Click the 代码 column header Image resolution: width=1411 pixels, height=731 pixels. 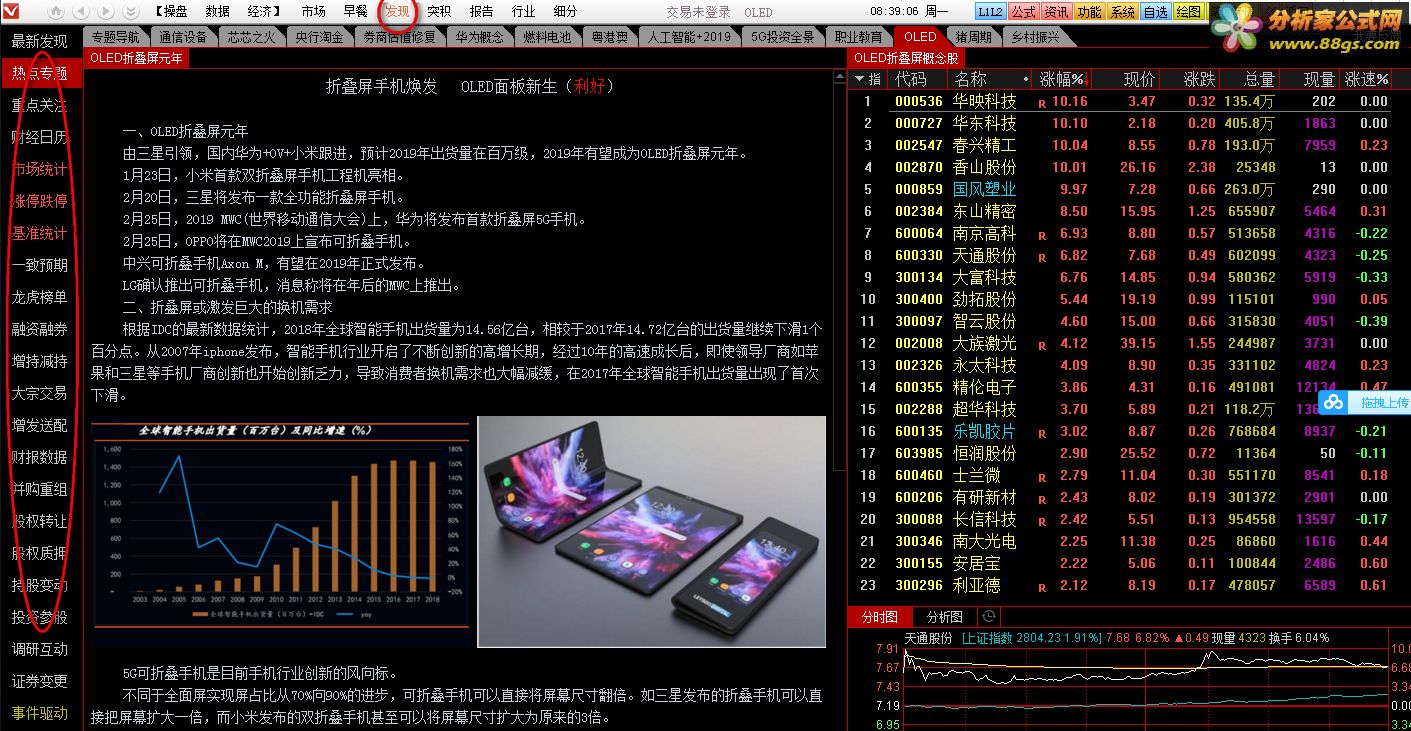pos(910,79)
